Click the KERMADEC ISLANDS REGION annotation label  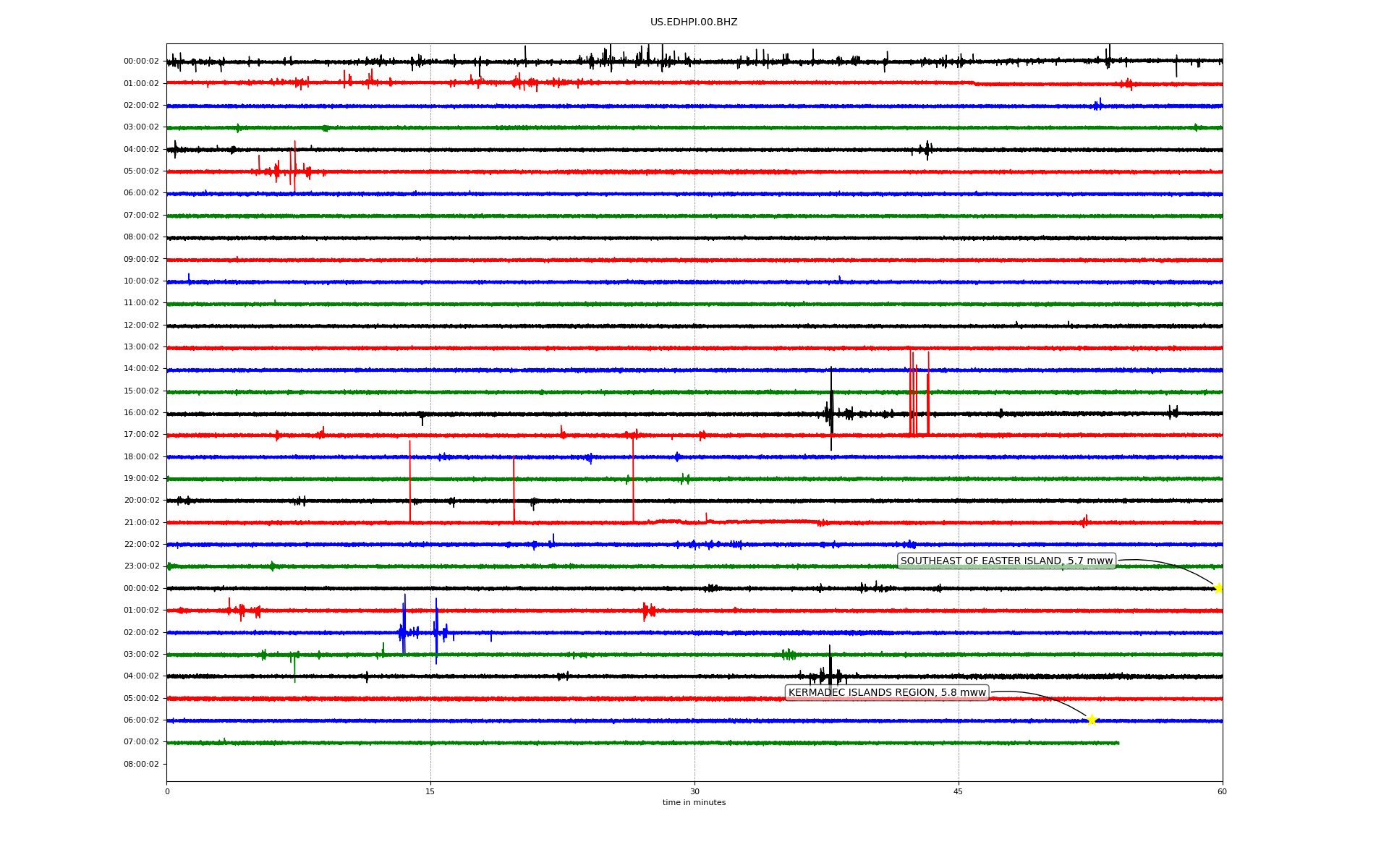[887, 693]
